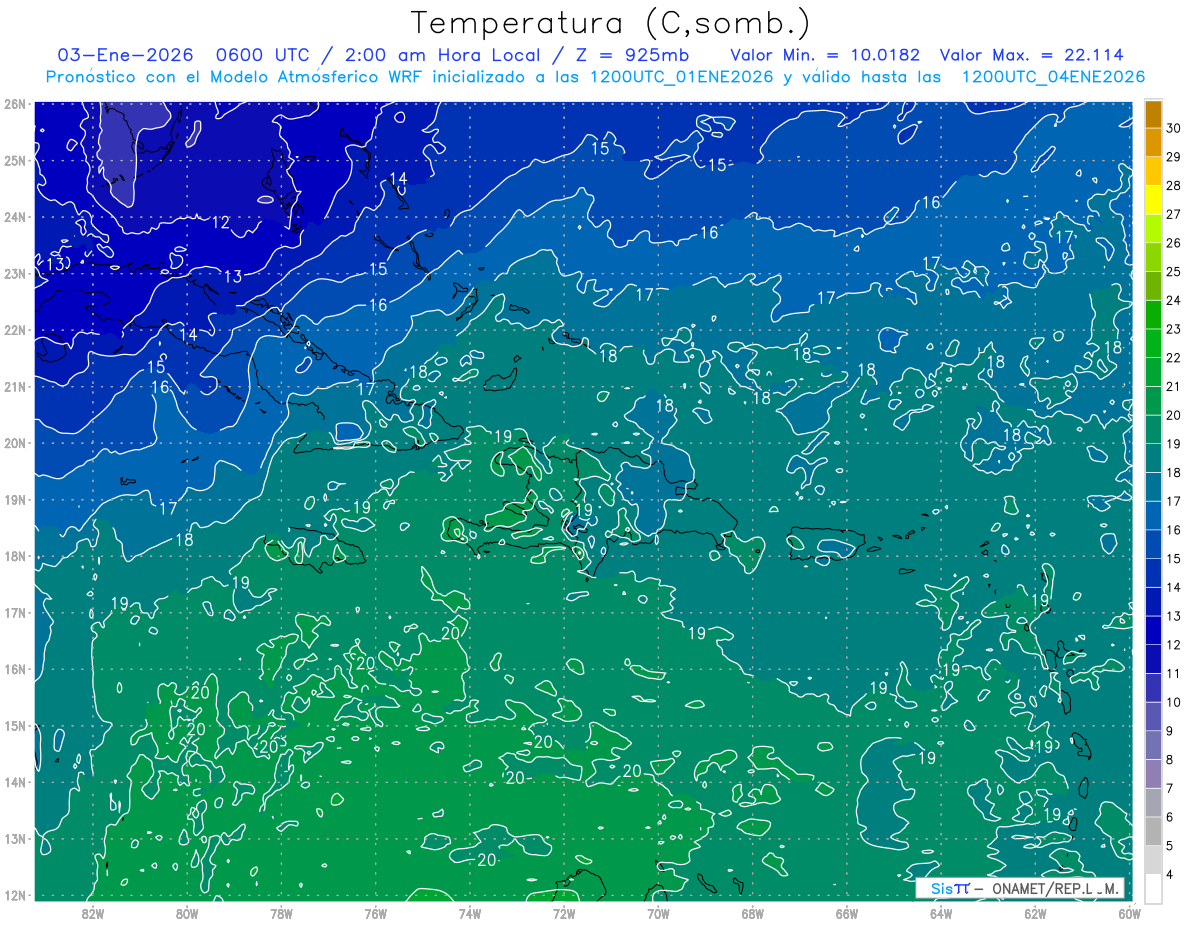The width and height of the screenshot is (1200, 927).
Task: Click "Valor Max. = 22.114" text
Action: coord(1031,55)
